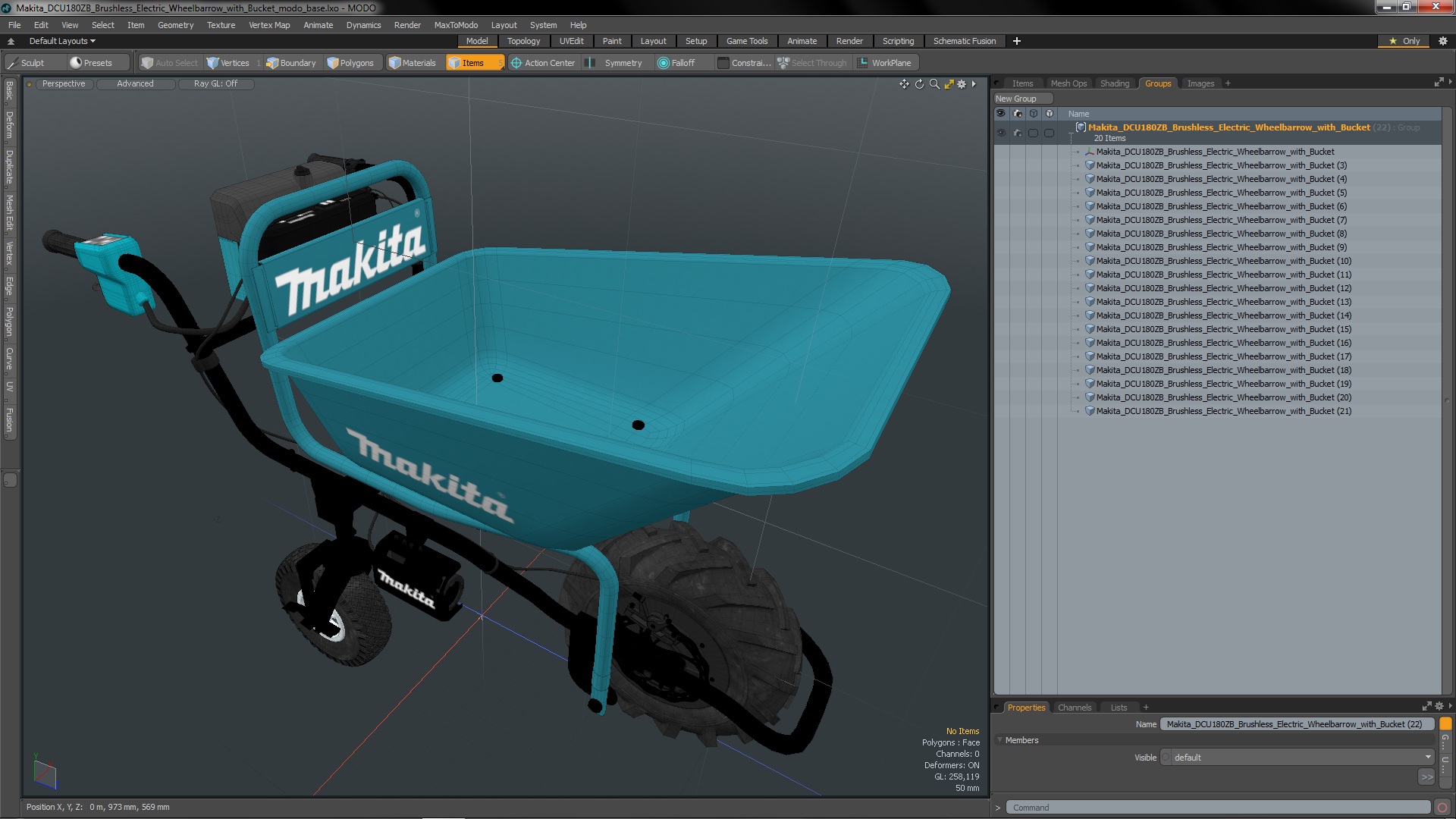Click the viewport rotate icon
The width and height of the screenshot is (1456, 819).
919,84
